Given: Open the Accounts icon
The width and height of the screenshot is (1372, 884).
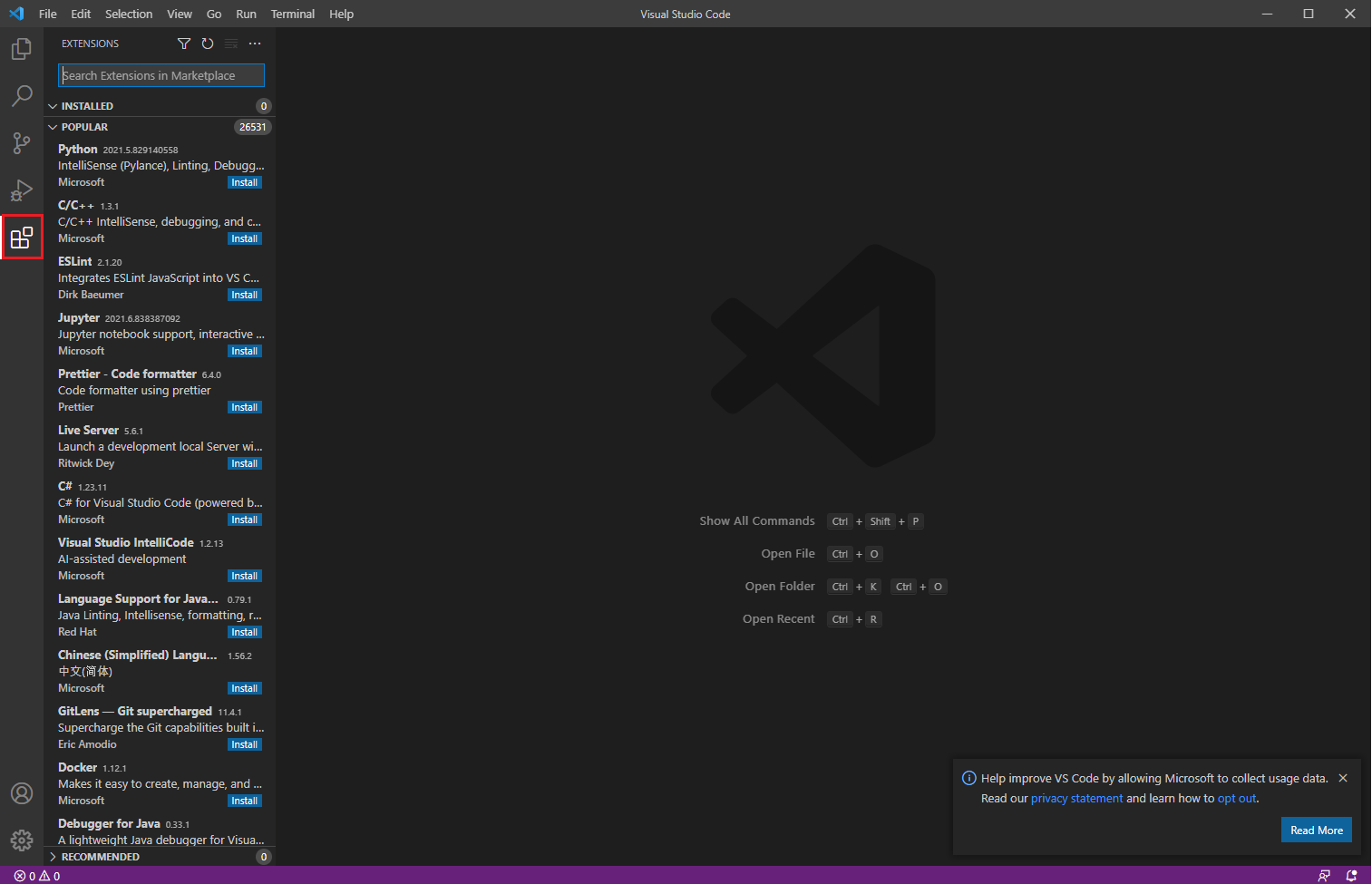Looking at the screenshot, I should point(22,793).
